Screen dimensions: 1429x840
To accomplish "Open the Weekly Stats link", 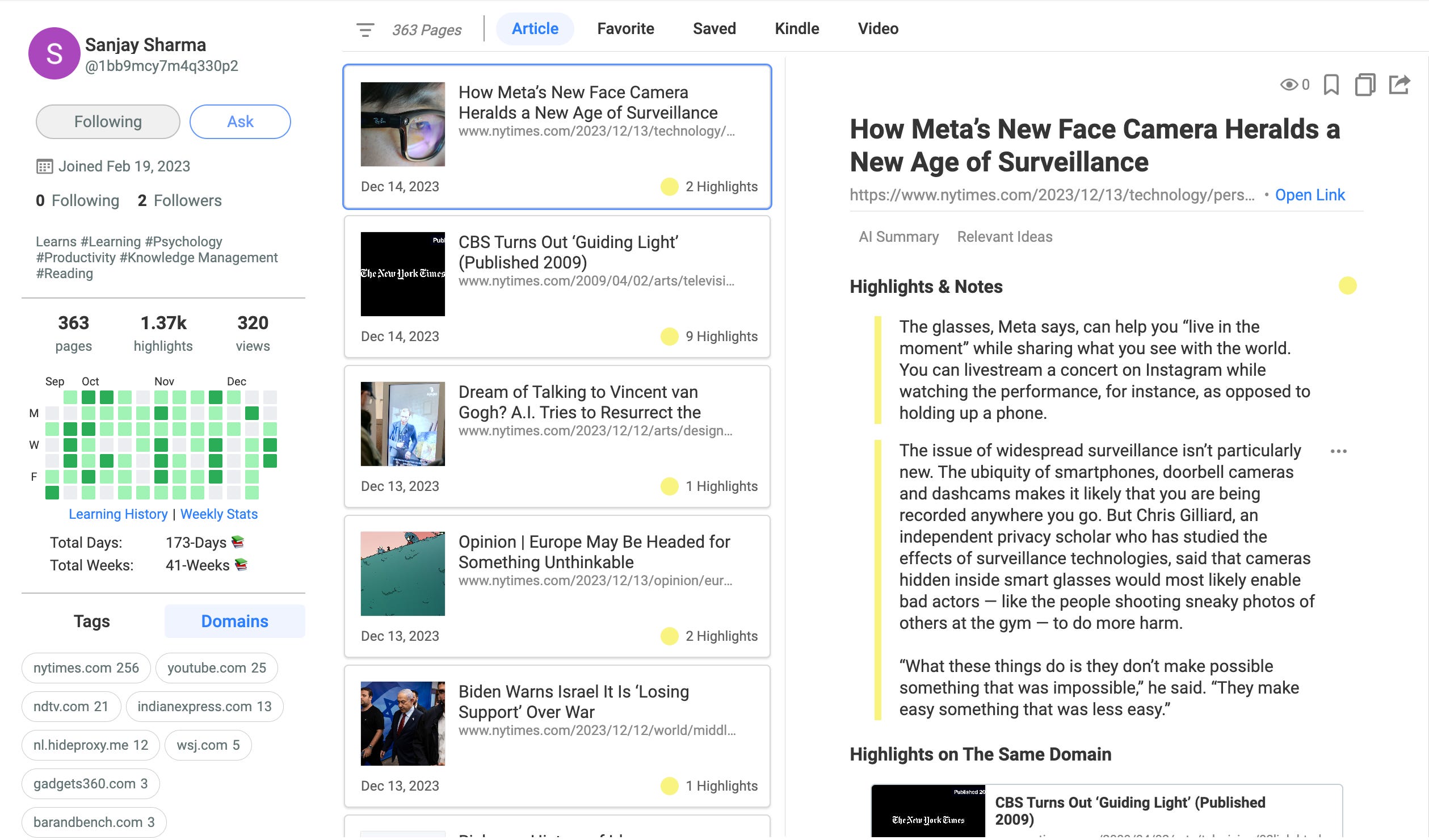I will click(219, 514).
